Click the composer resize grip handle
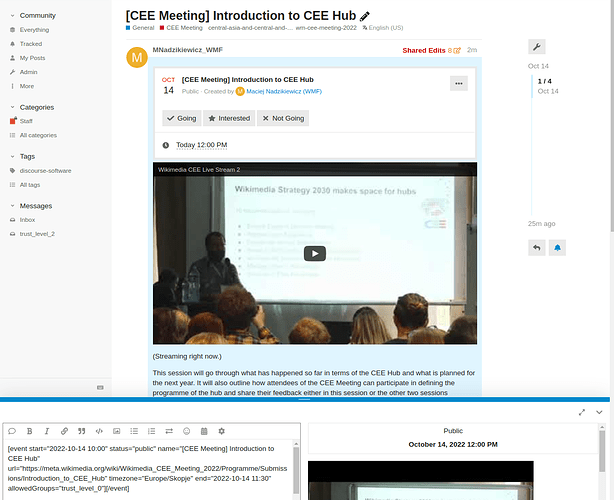 pos(304,399)
